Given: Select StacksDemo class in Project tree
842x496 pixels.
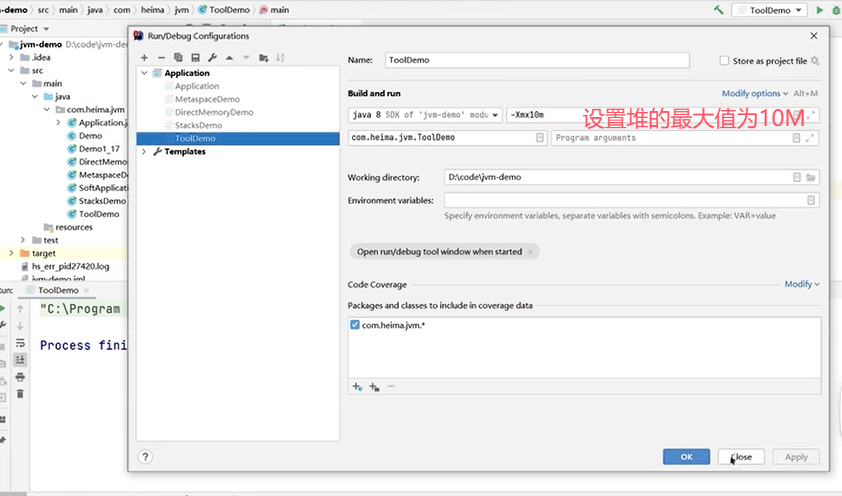Looking at the screenshot, I should pos(102,201).
